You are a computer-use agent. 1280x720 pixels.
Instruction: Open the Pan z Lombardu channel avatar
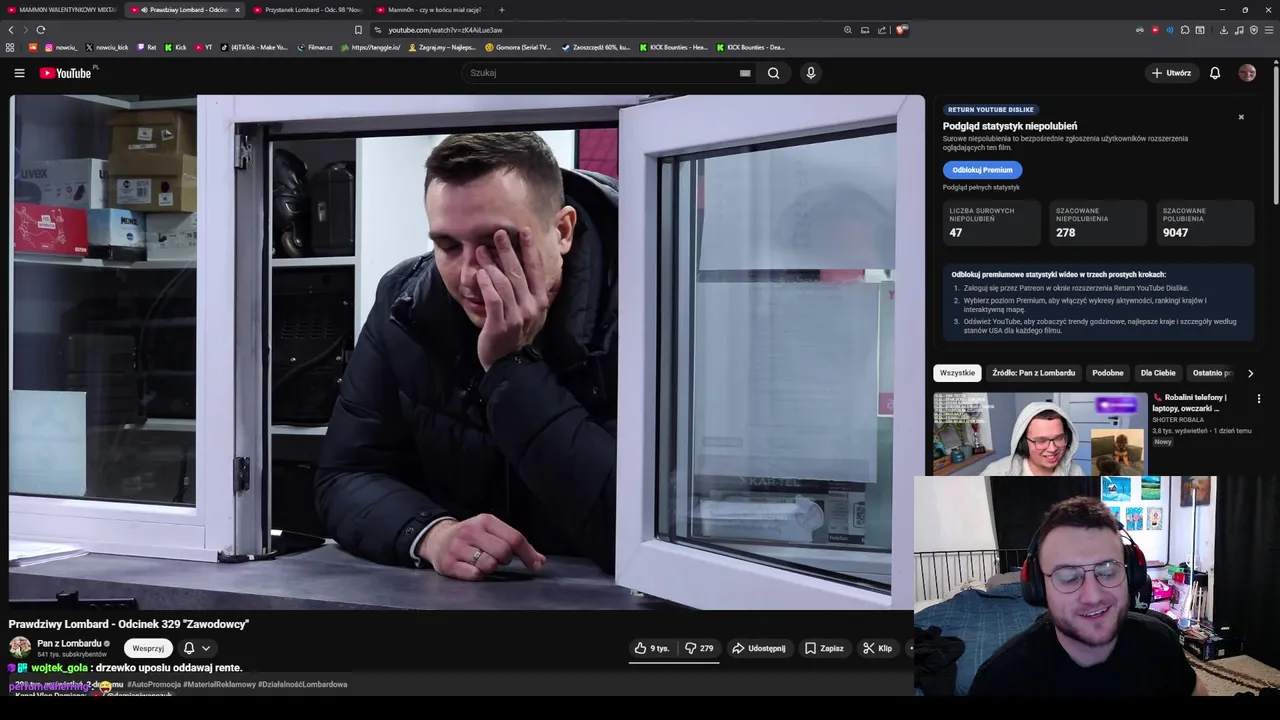click(x=20, y=648)
